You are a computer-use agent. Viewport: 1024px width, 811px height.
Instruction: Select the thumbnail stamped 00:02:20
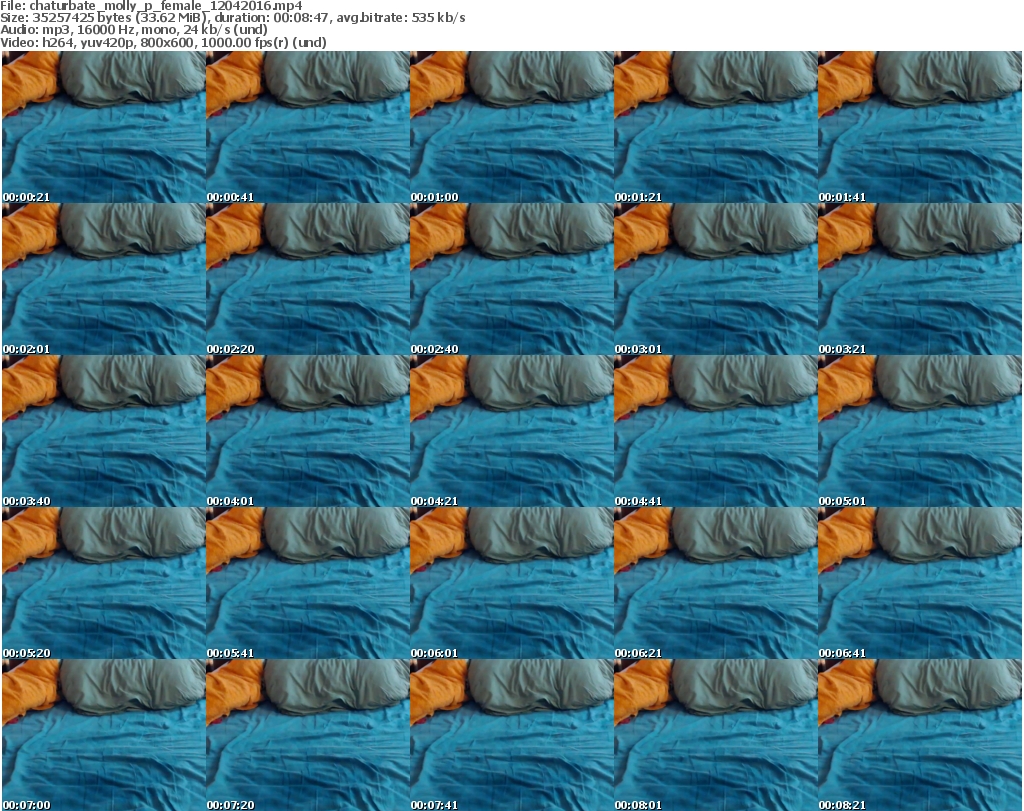click(308, 279)
